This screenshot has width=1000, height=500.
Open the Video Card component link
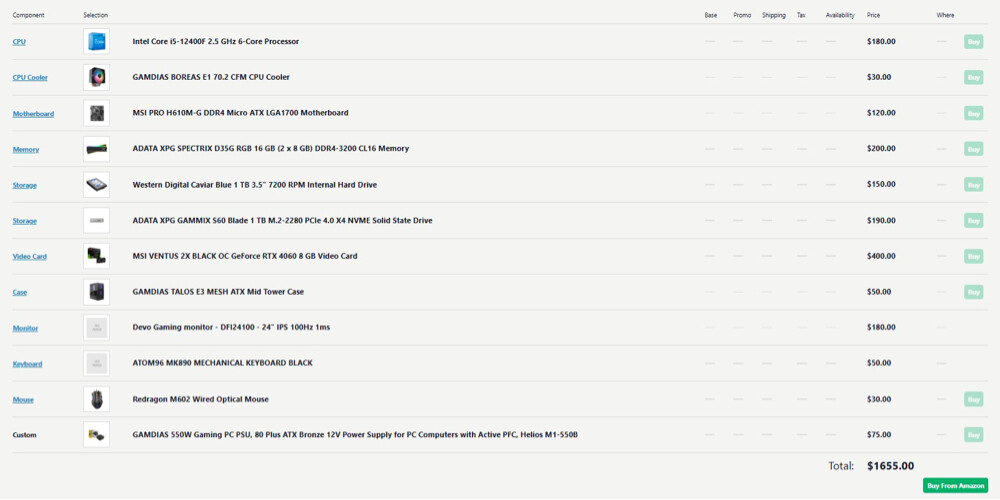[x=30, y=256]
